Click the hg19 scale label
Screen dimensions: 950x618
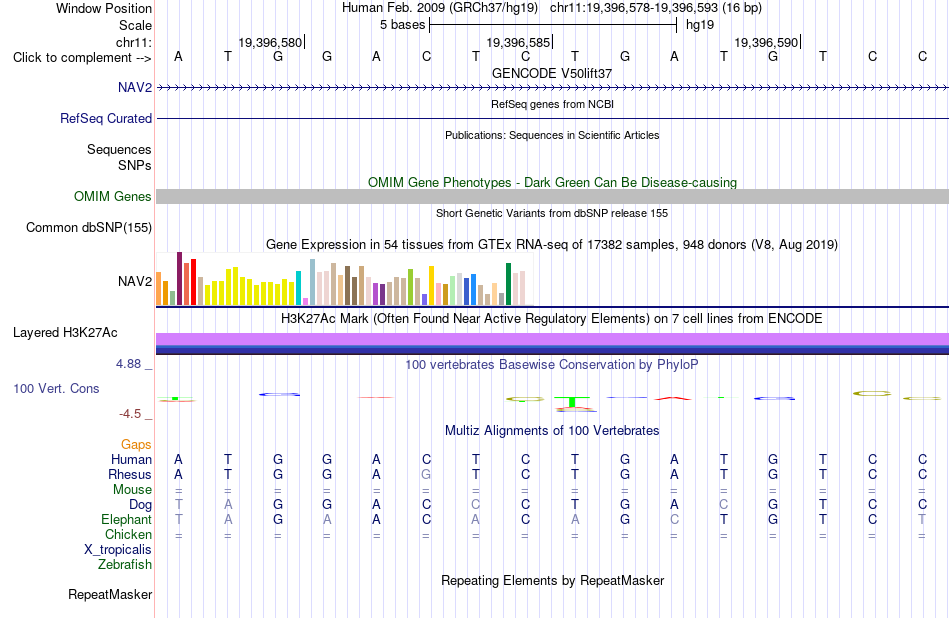pyautogui.click(x=700, y=25)
